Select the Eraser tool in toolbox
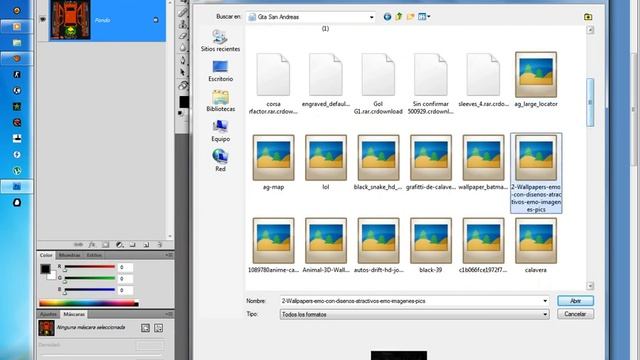The height and width of the screenshot is (360, 640). [183, 36]
